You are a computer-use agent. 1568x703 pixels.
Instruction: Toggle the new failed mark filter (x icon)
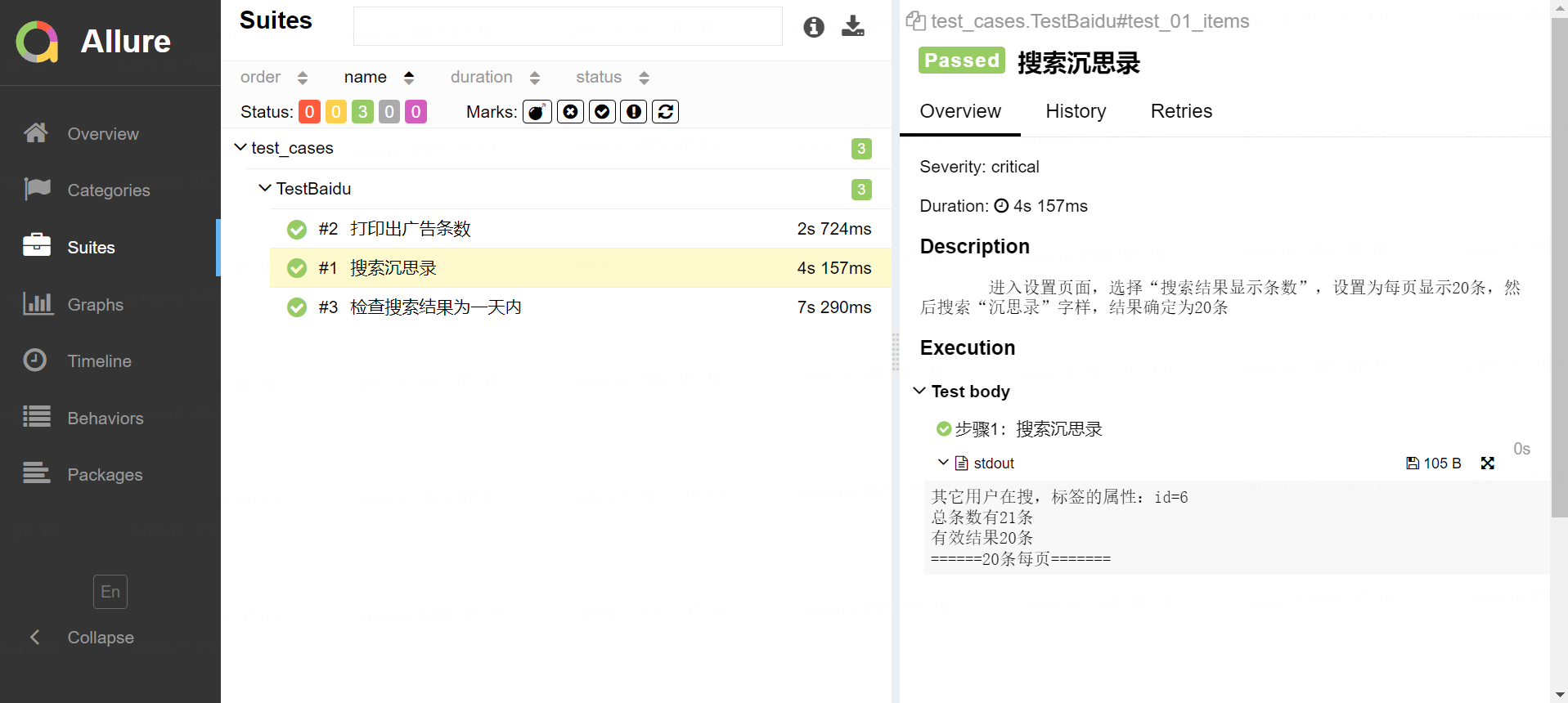tap(571, 112)
